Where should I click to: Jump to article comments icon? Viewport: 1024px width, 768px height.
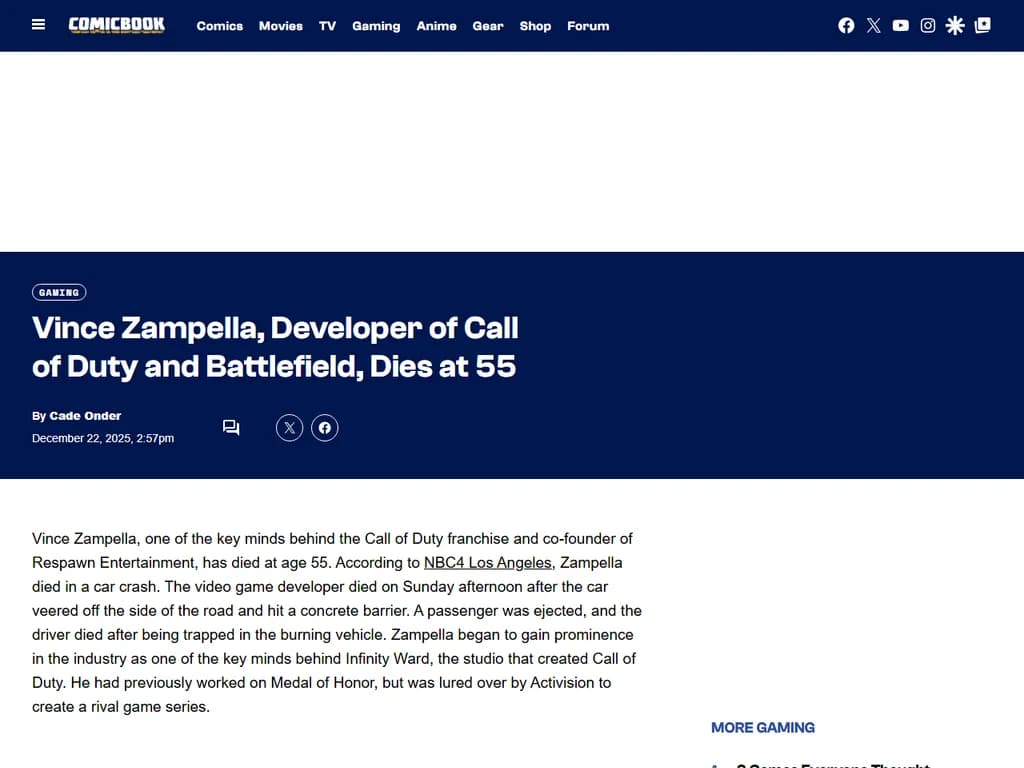[231, 428]
